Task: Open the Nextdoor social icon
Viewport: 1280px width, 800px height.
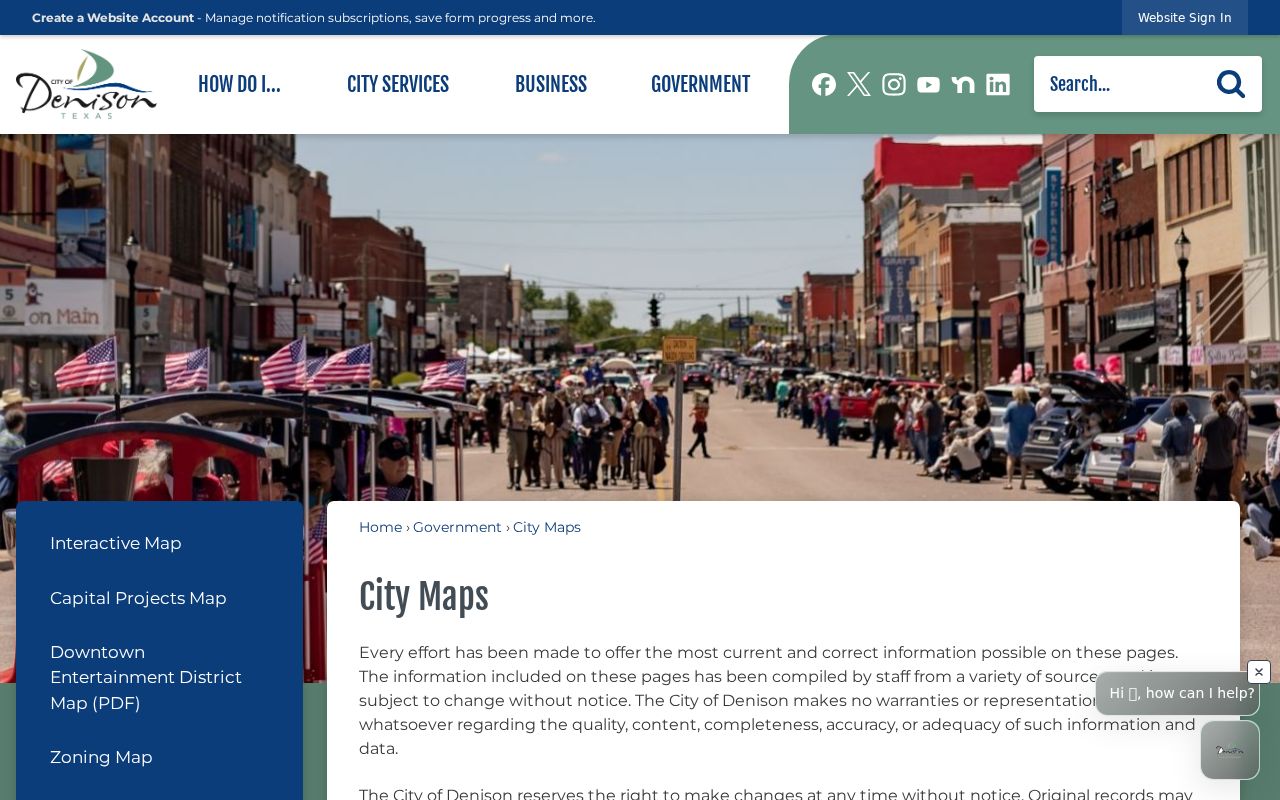Action: click(963, 84)
